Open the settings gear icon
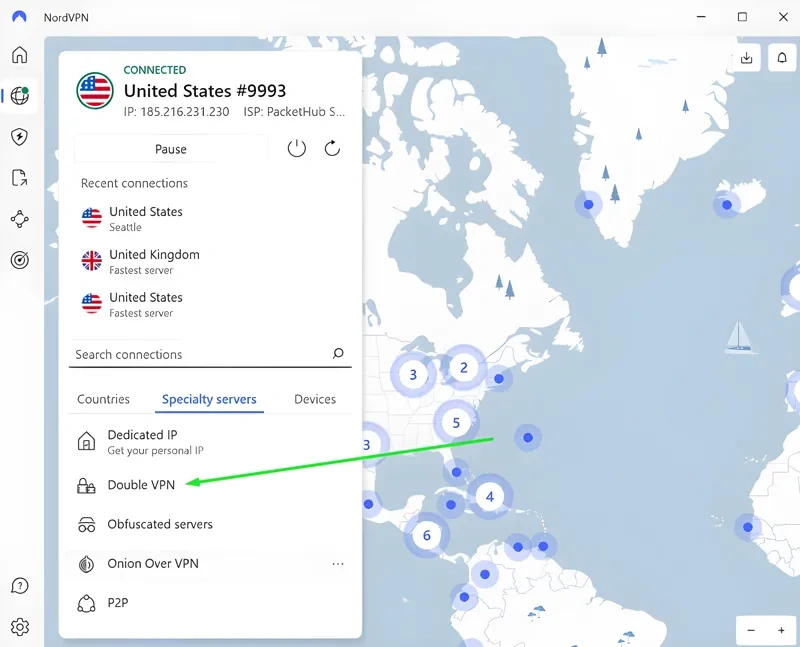The width and height of the screenshot is (800, 647). [19, 627]
